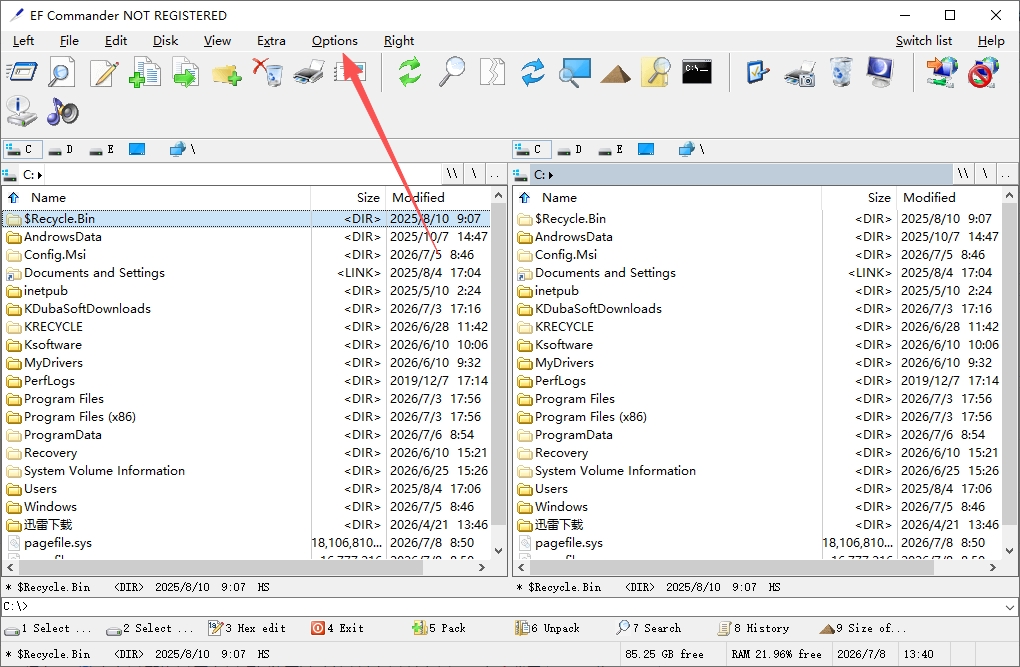Click the 'RAM 21.96% free' status entry

[x=776, y=654]
